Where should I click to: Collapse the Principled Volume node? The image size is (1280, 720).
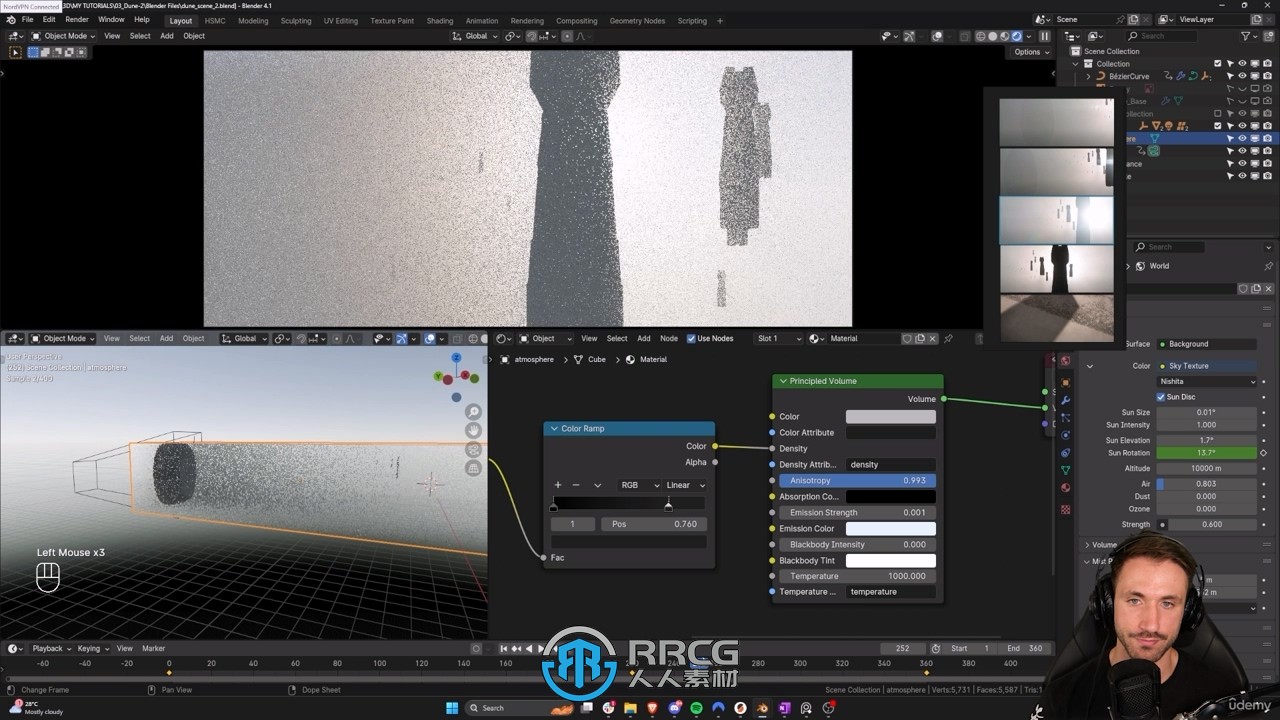point(783,381)
